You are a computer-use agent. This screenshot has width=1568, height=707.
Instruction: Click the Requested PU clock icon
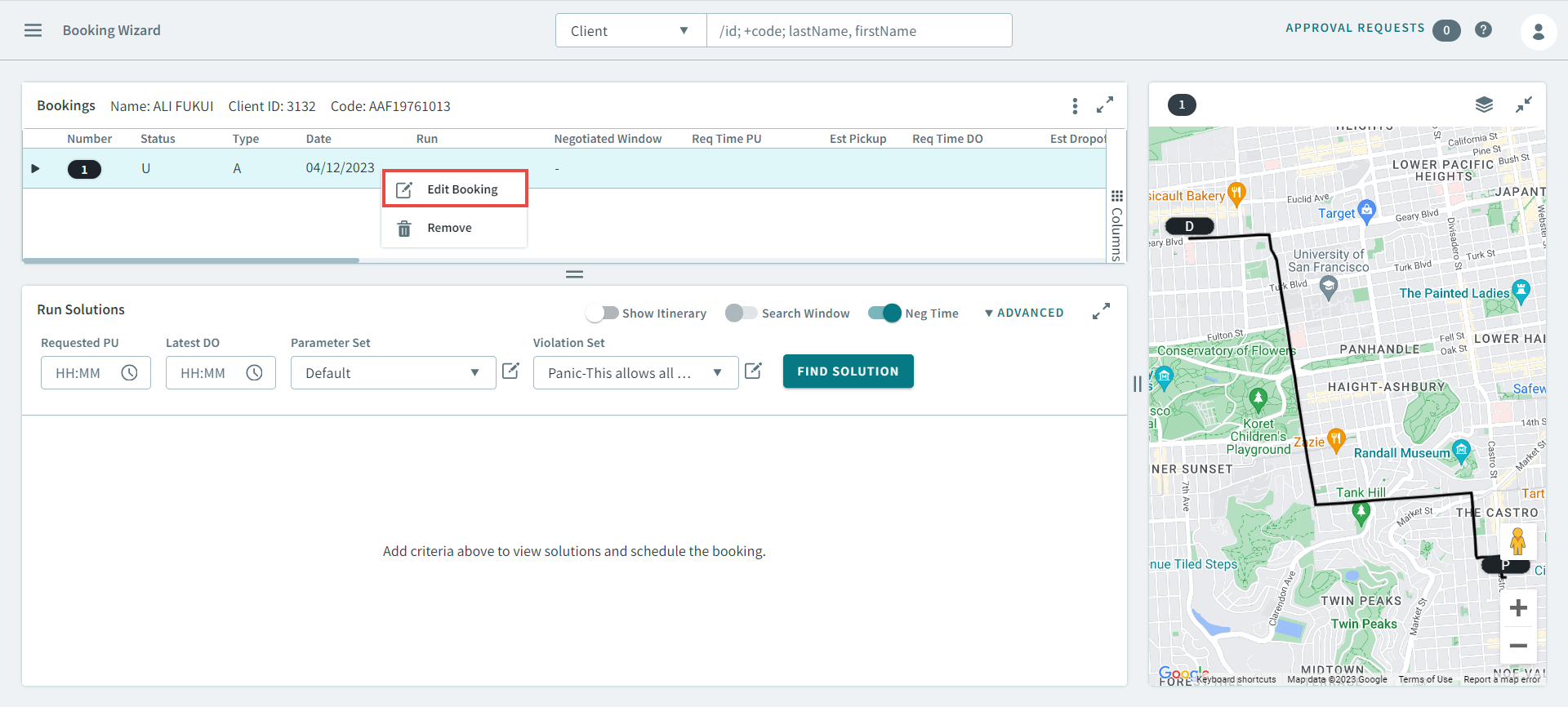tap(129, 373)
